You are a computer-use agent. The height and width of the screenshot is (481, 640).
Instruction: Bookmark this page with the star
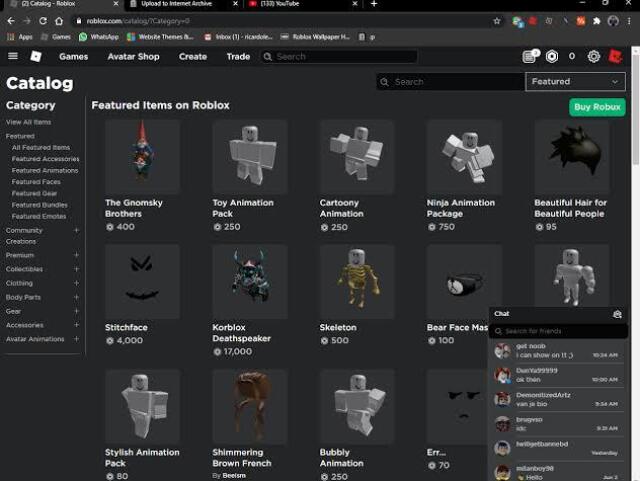pyautogui.click(x=497, y=21)
